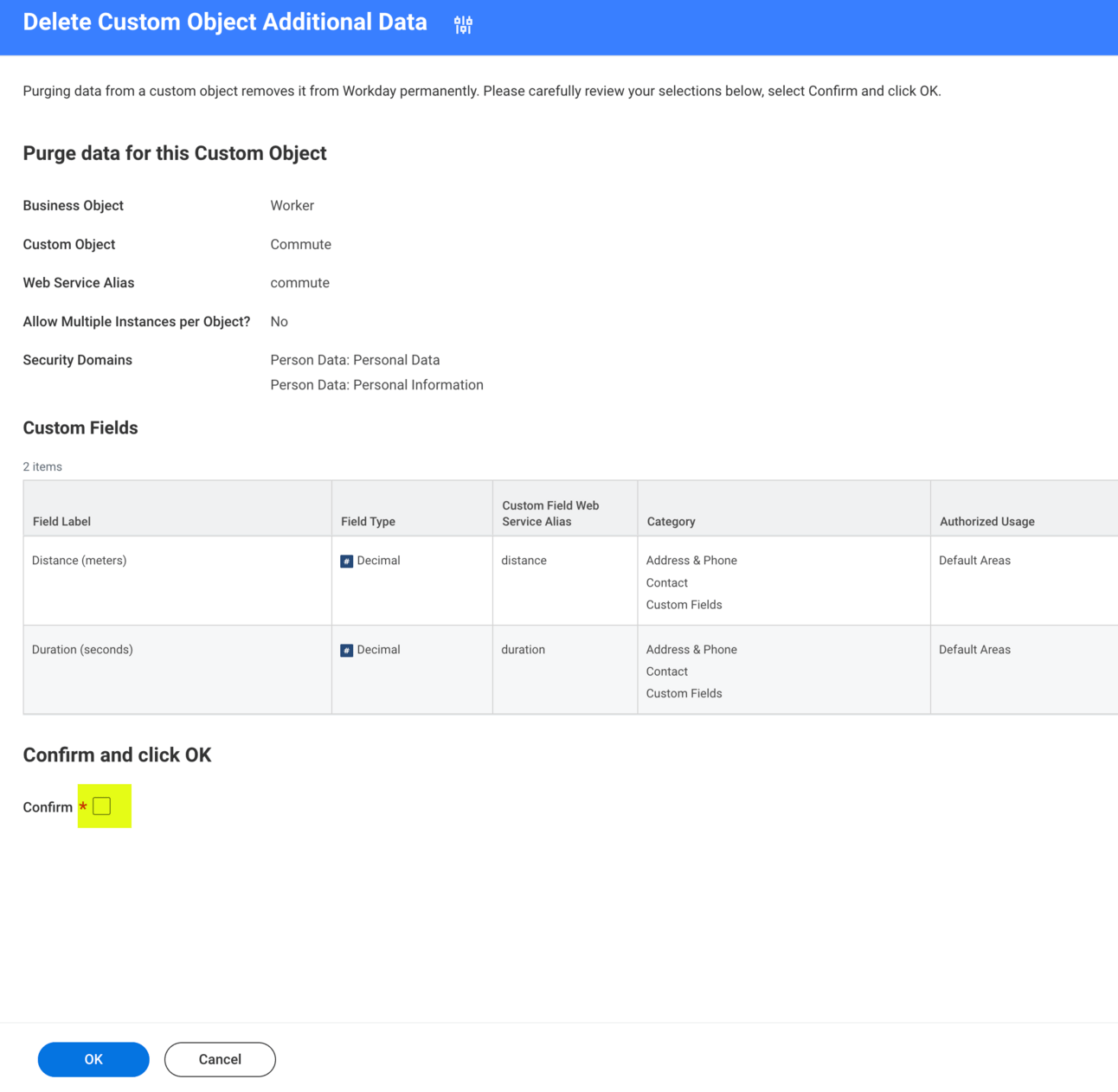Tick the Confirm checkbox
The width and height of the screenshot is (1118, 1092).
point(102,806)
